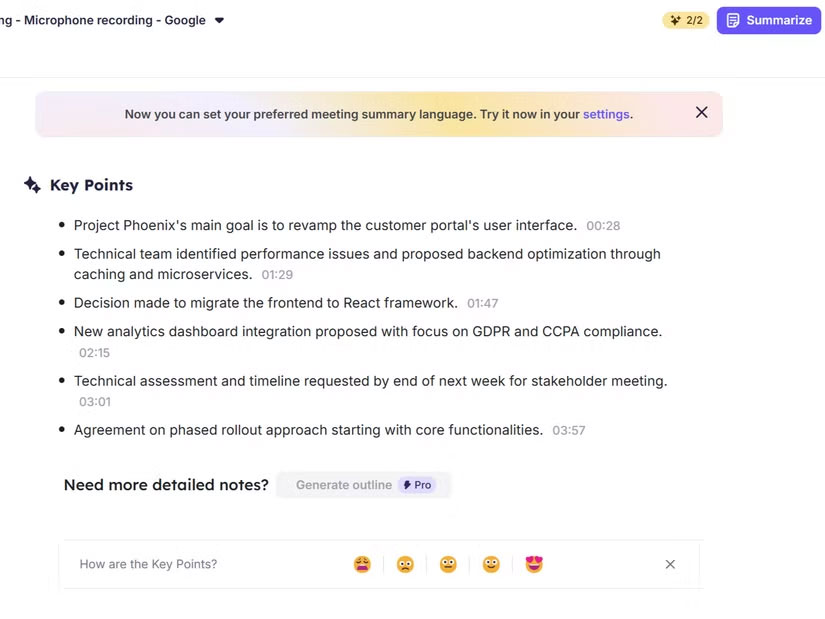
Task: Click the Pro badge on Generate outline
Action: pos(417,485)
